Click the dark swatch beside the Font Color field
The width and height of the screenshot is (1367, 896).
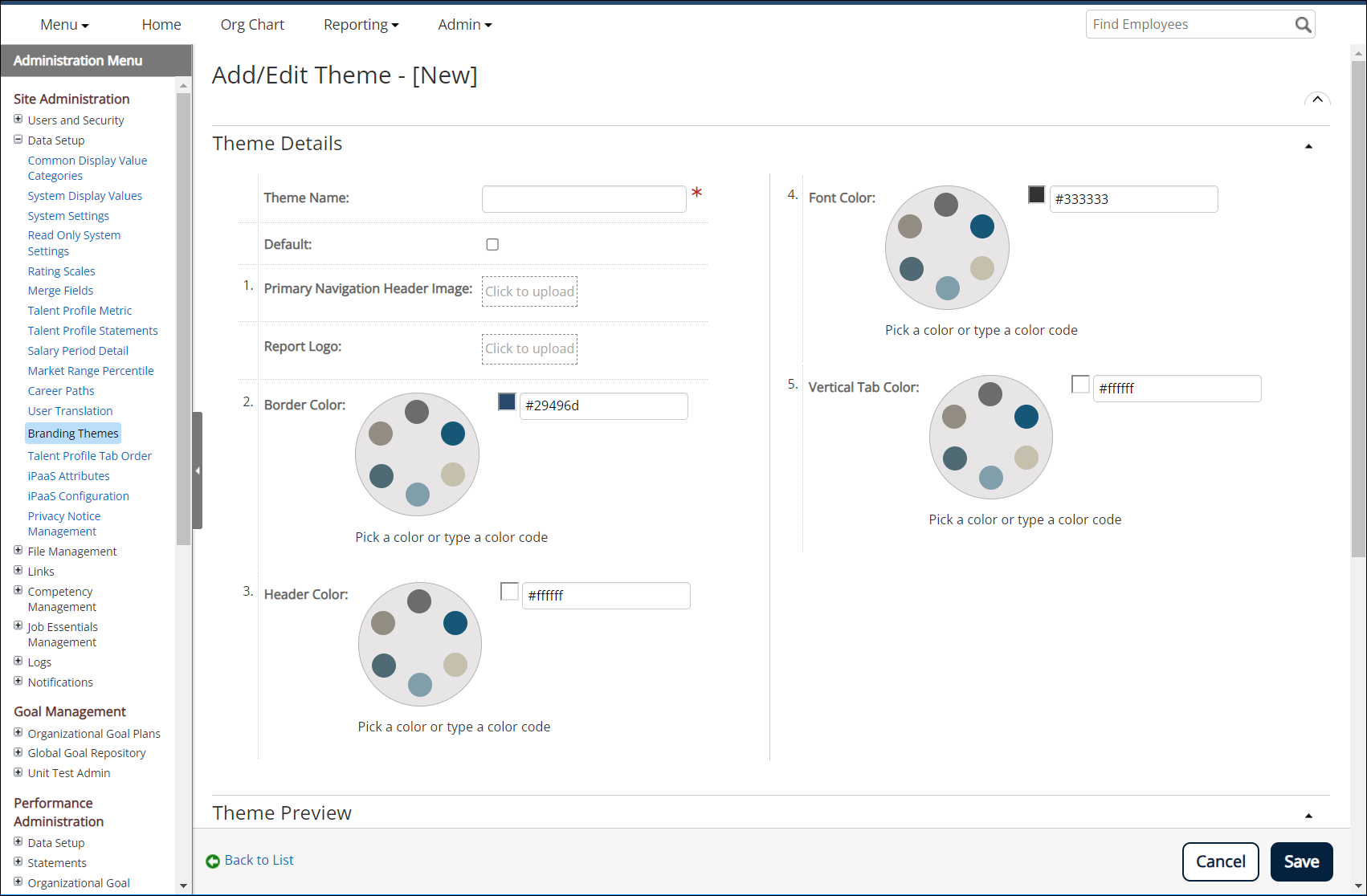(1036, 194)
